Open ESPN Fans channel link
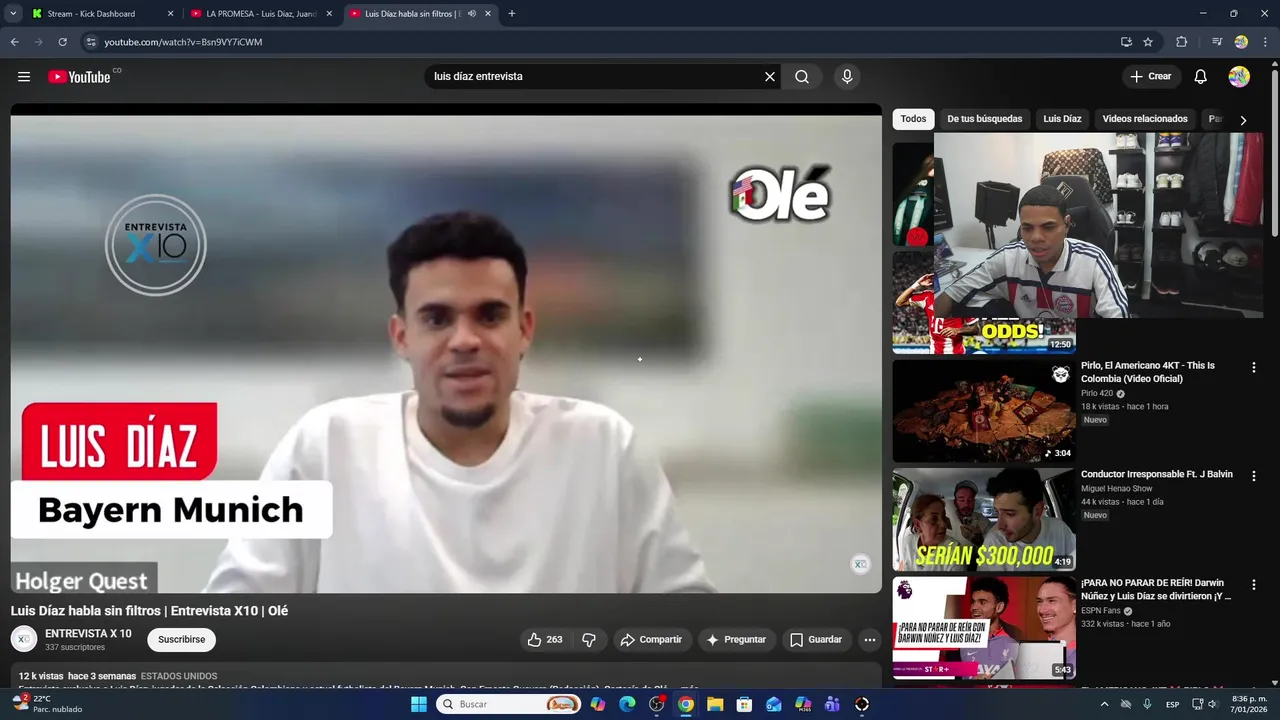 click(1101, 611)
